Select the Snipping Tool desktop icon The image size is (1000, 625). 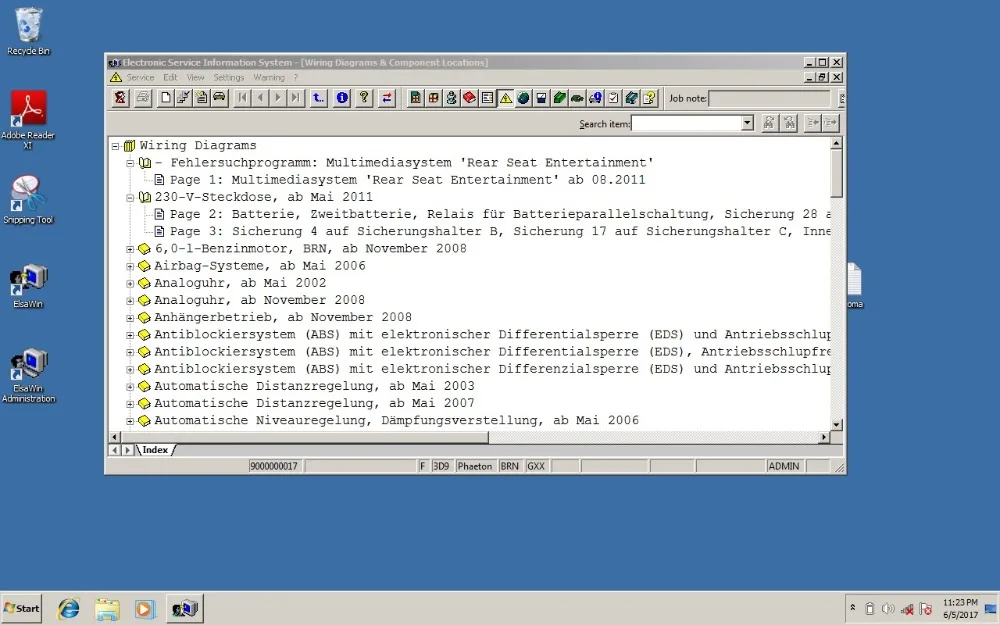tap(28, 200)
